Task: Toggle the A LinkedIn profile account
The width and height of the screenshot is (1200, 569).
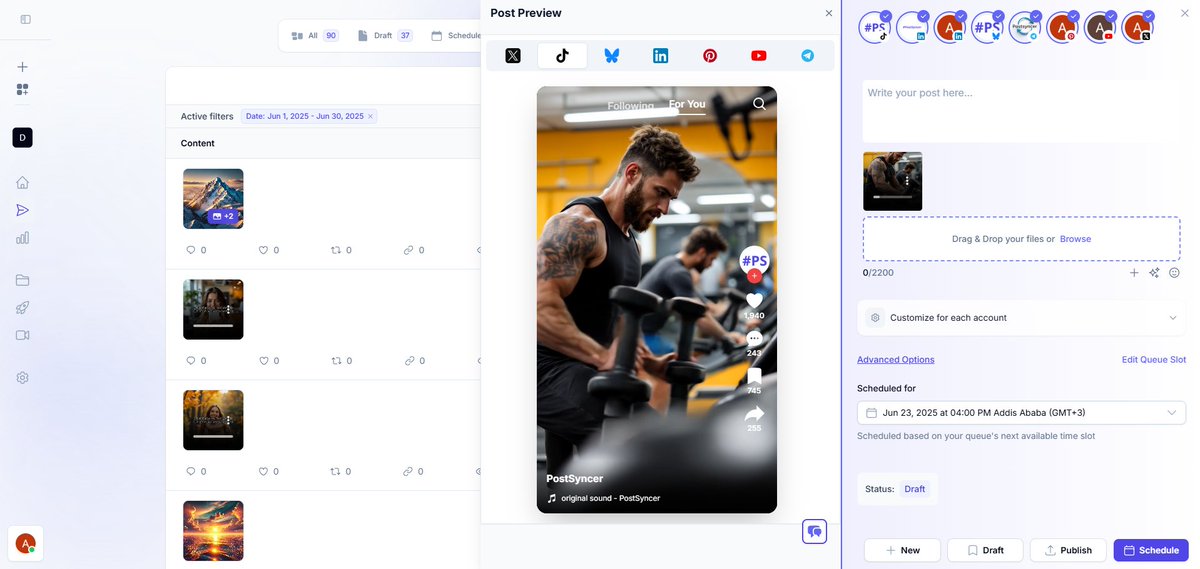Action: [x=950, y=27]
